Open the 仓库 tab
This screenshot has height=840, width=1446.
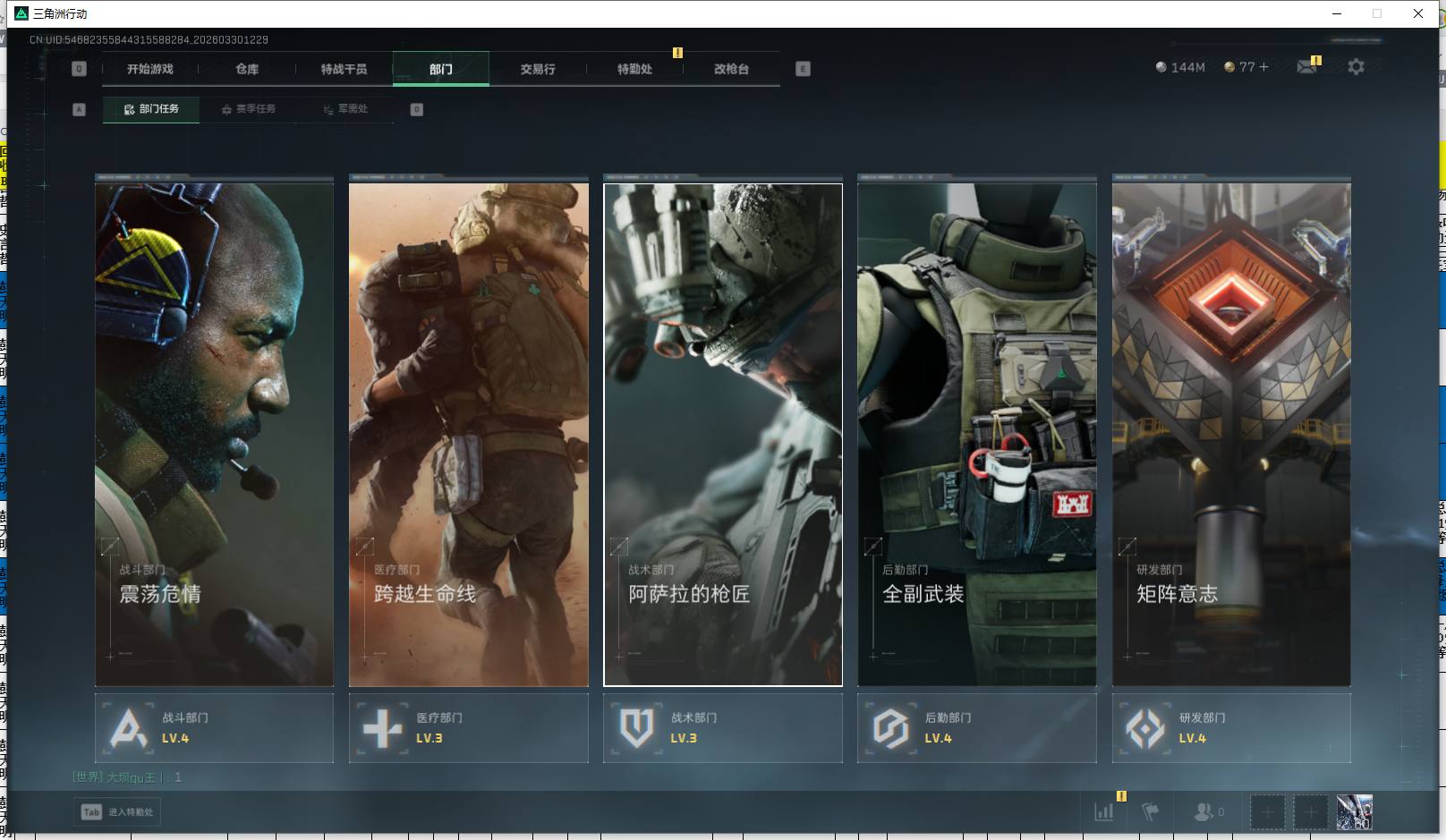click(x=247, y=69)
